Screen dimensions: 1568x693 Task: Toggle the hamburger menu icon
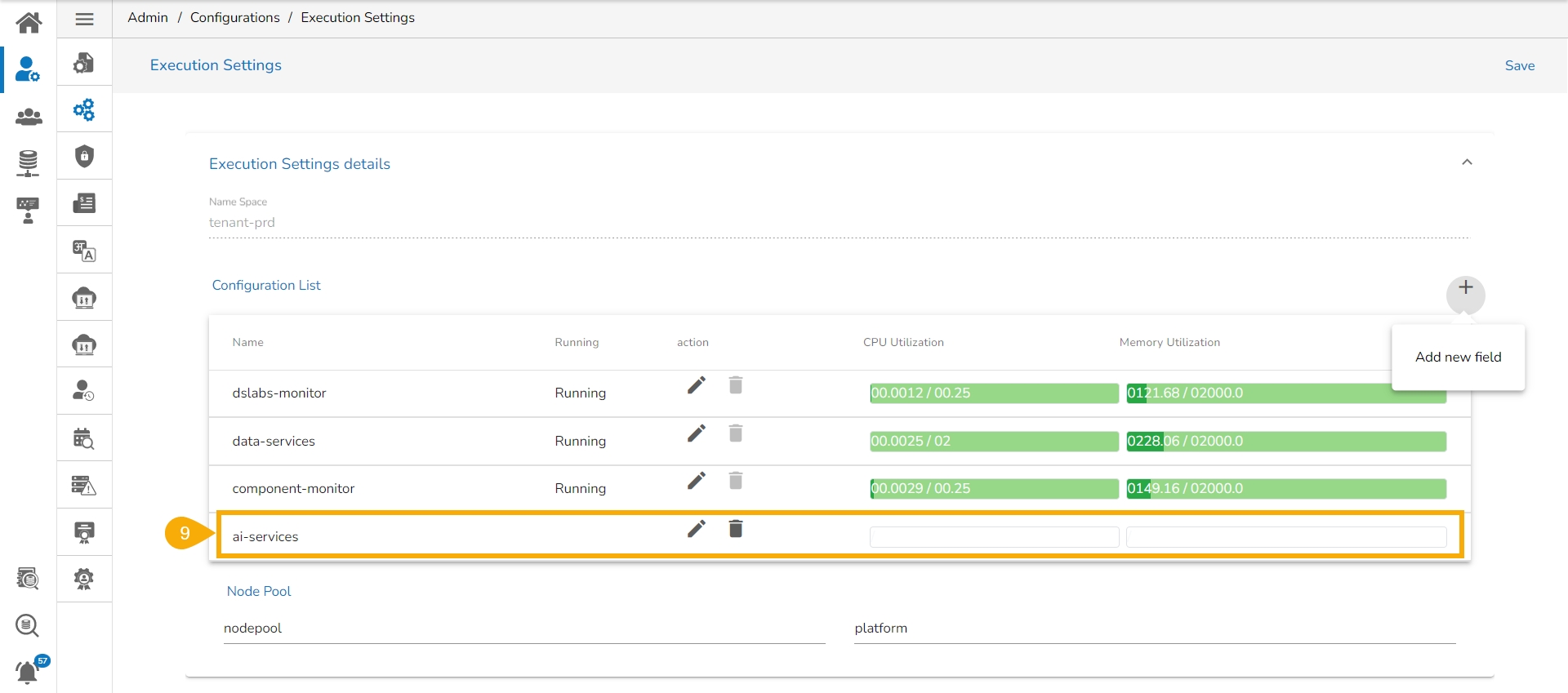click(84, 19)
